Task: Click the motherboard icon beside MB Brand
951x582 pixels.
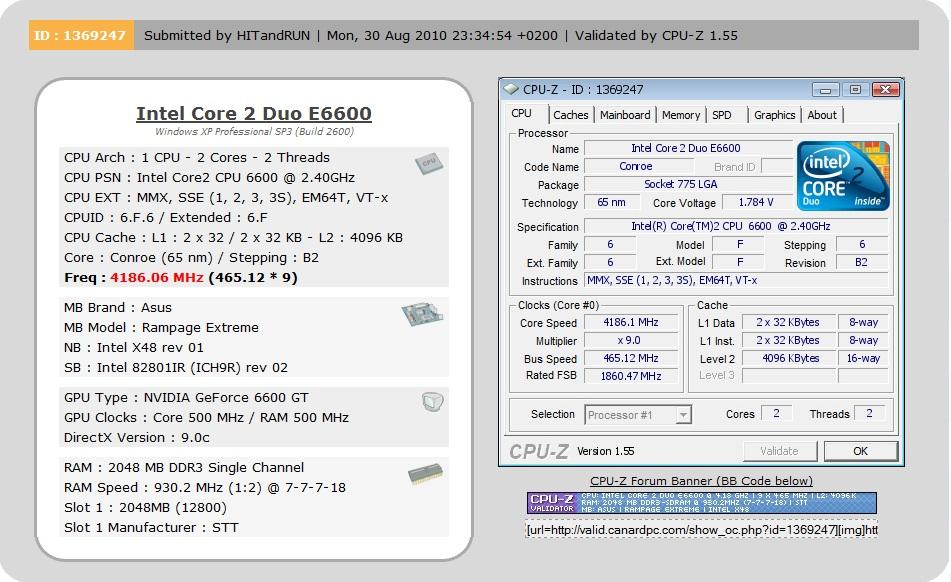Action: [x=422, y=313]
